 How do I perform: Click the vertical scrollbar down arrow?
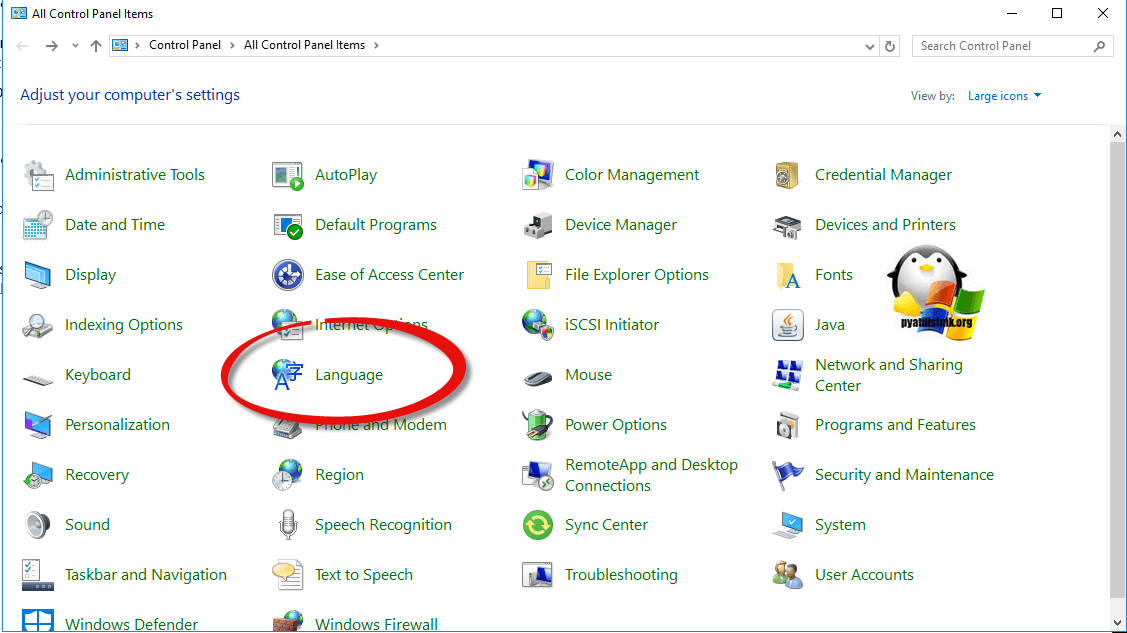click(1118, 621)
